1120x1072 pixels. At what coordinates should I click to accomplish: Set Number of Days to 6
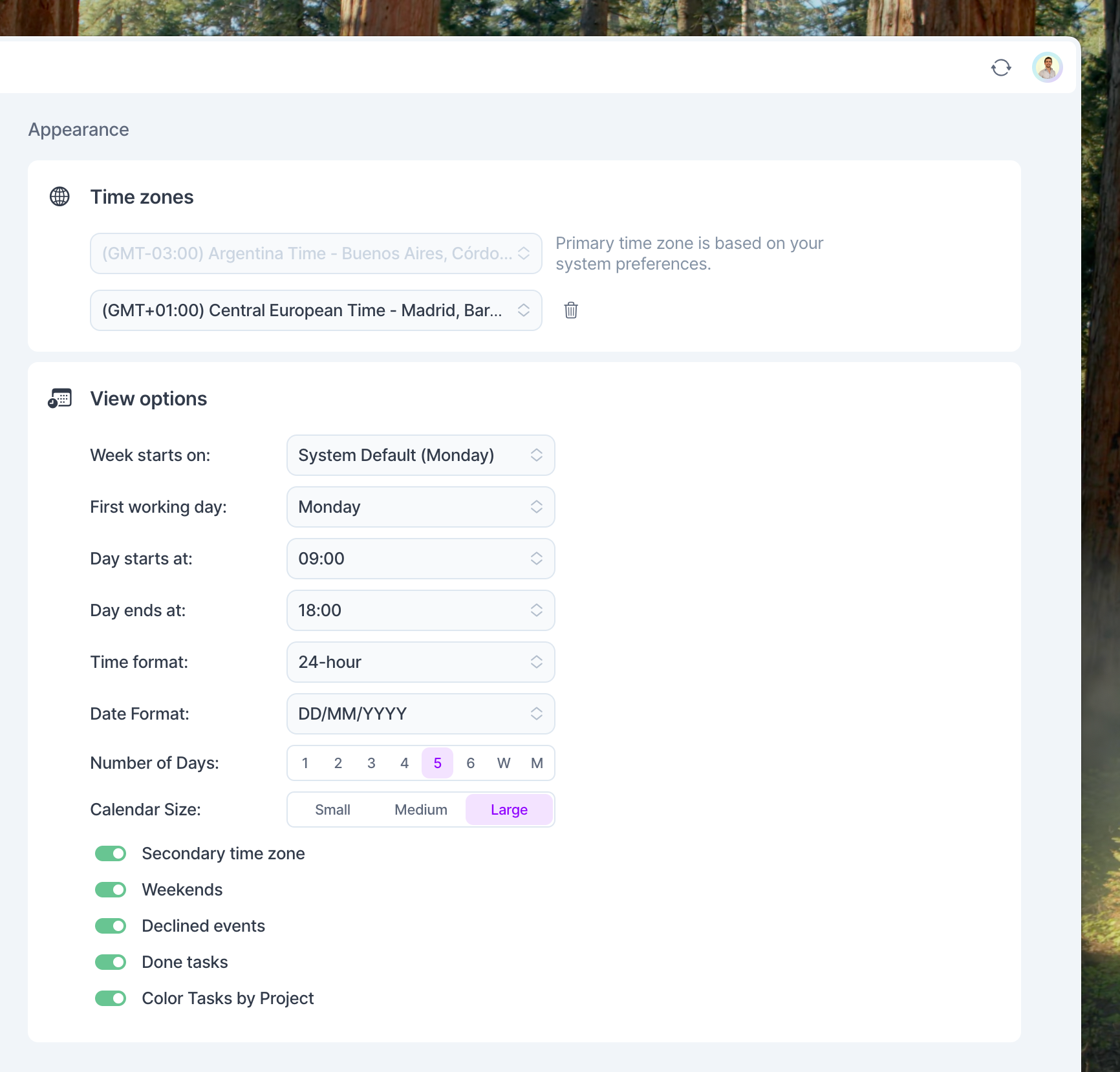point(471,763)
